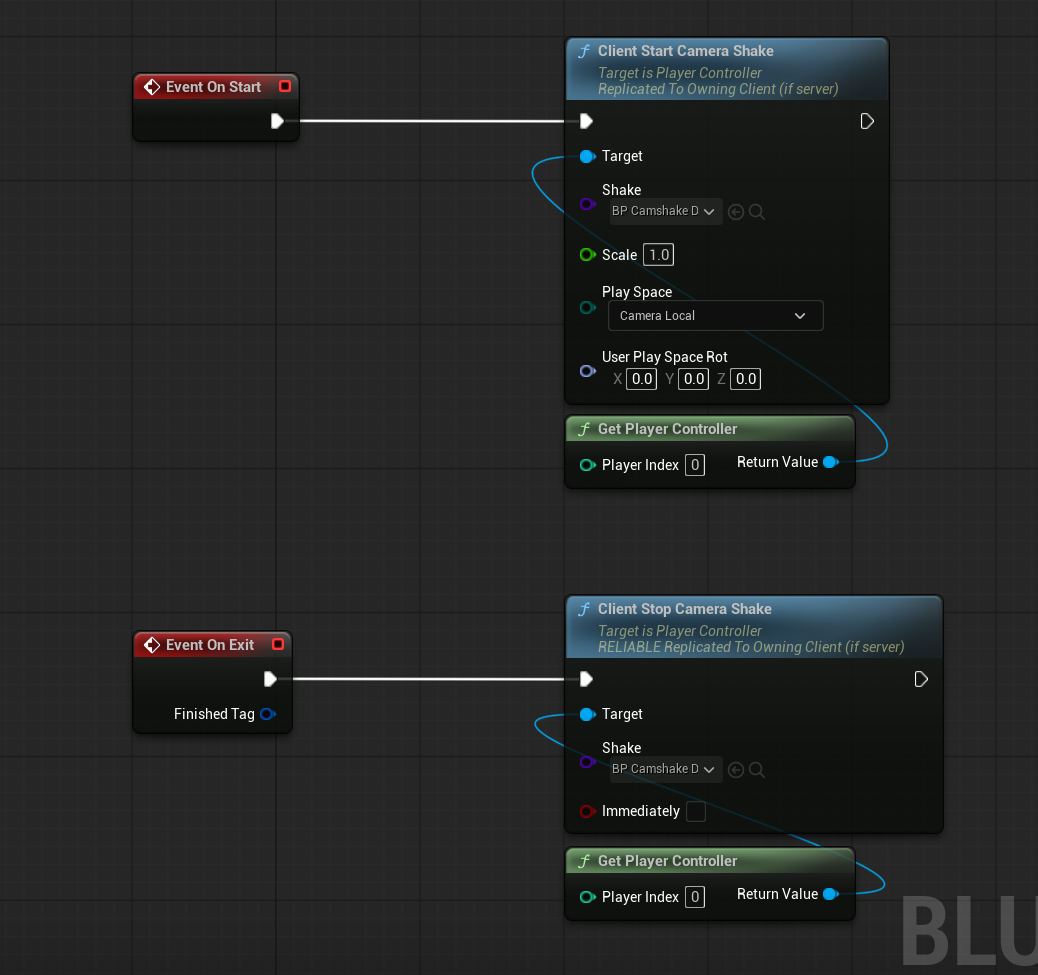This screenshot has height=975, width=1038.
Task: Click the Client Stop Camera Shake output exec pin
Action: pos(921,679)
